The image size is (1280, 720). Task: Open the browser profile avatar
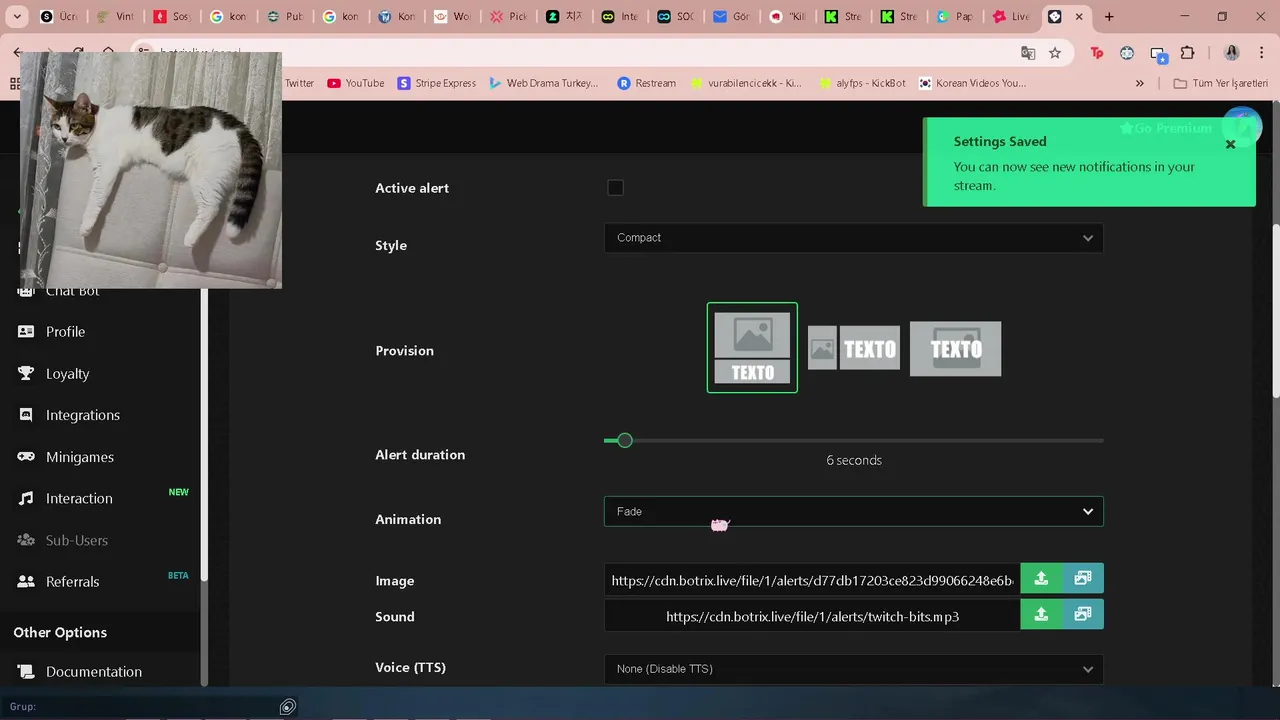point(1232,53)
